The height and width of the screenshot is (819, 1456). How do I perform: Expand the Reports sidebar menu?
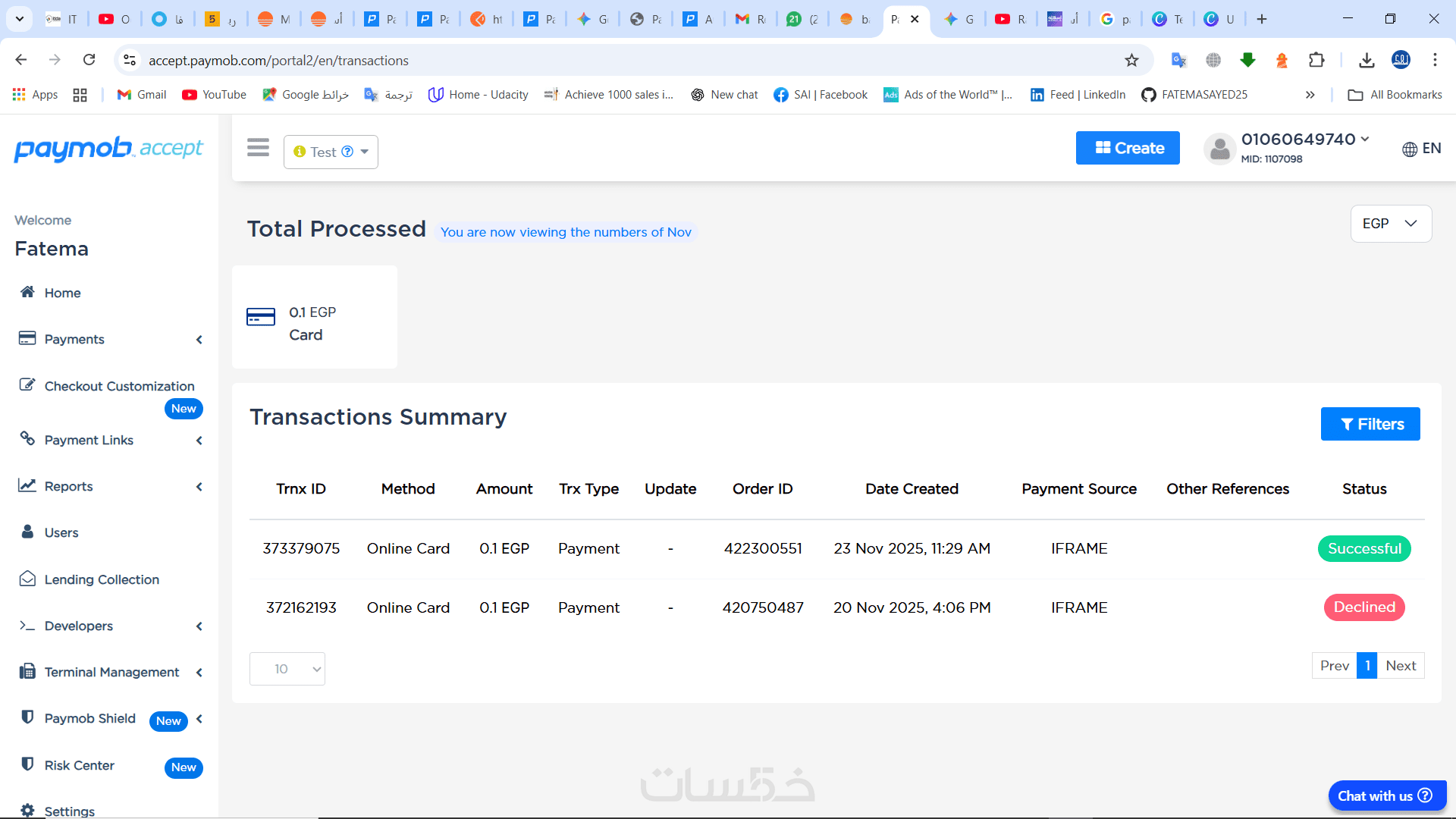point(69,486)
